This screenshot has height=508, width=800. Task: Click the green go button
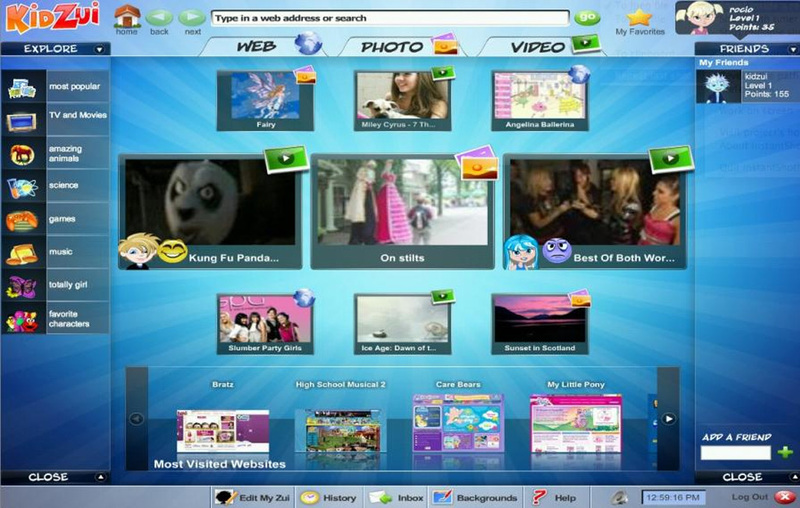tap(587, 17)
